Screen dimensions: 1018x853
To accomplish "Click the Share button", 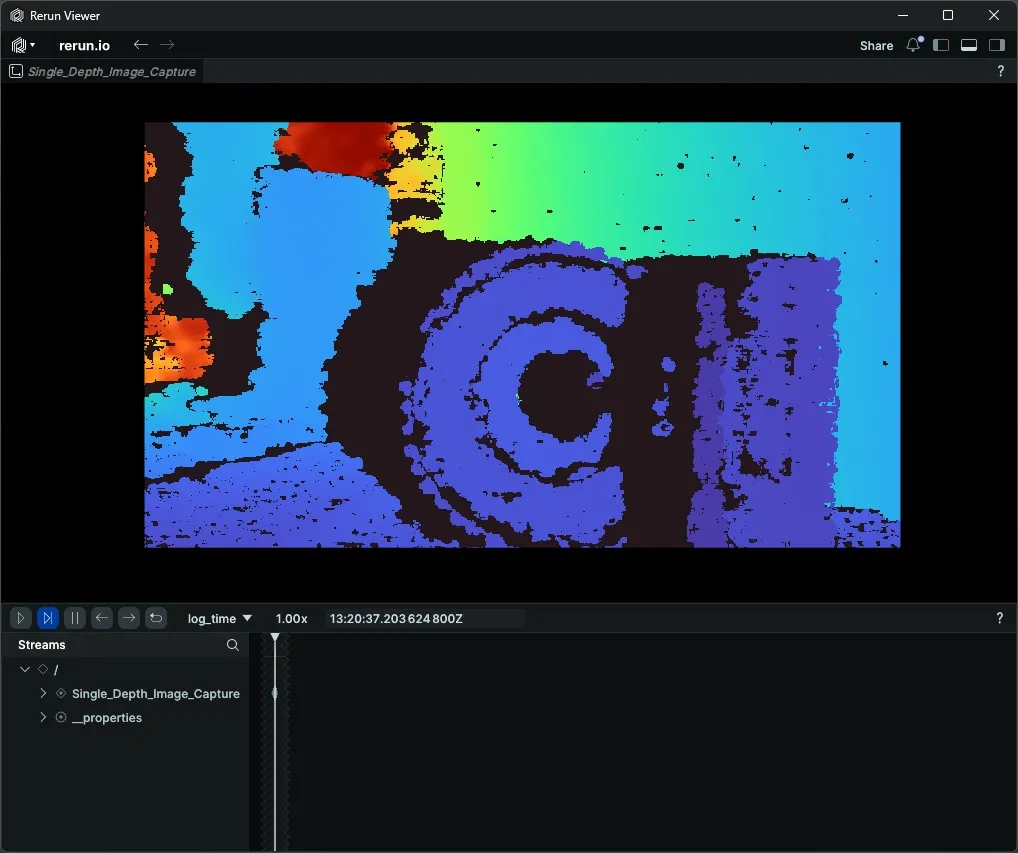I will pos(875,45).
